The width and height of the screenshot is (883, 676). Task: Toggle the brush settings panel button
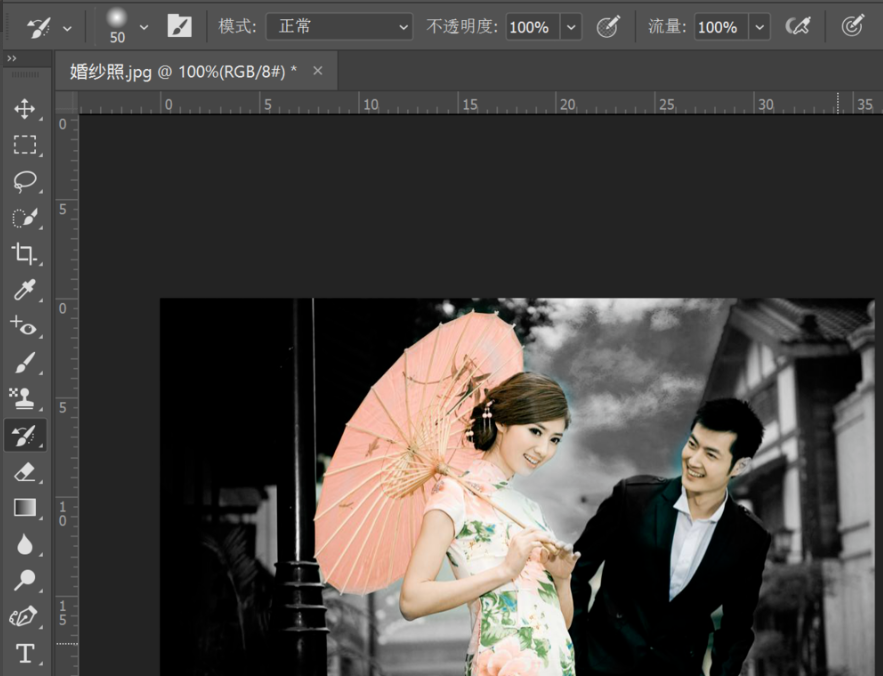pos(180,26)
